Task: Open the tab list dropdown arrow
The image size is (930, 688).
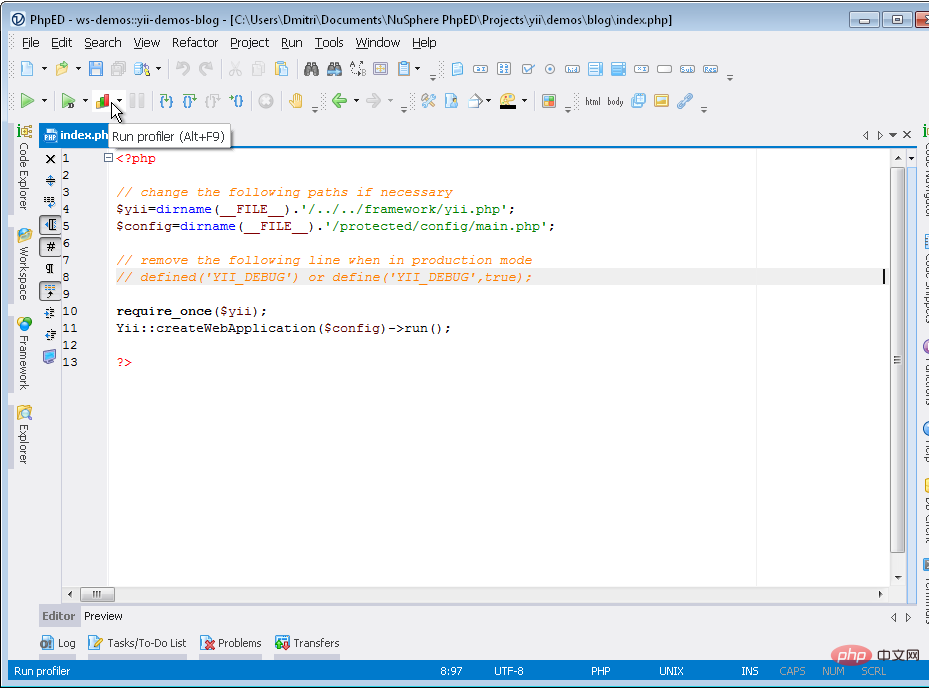Action: pos(893,135)
